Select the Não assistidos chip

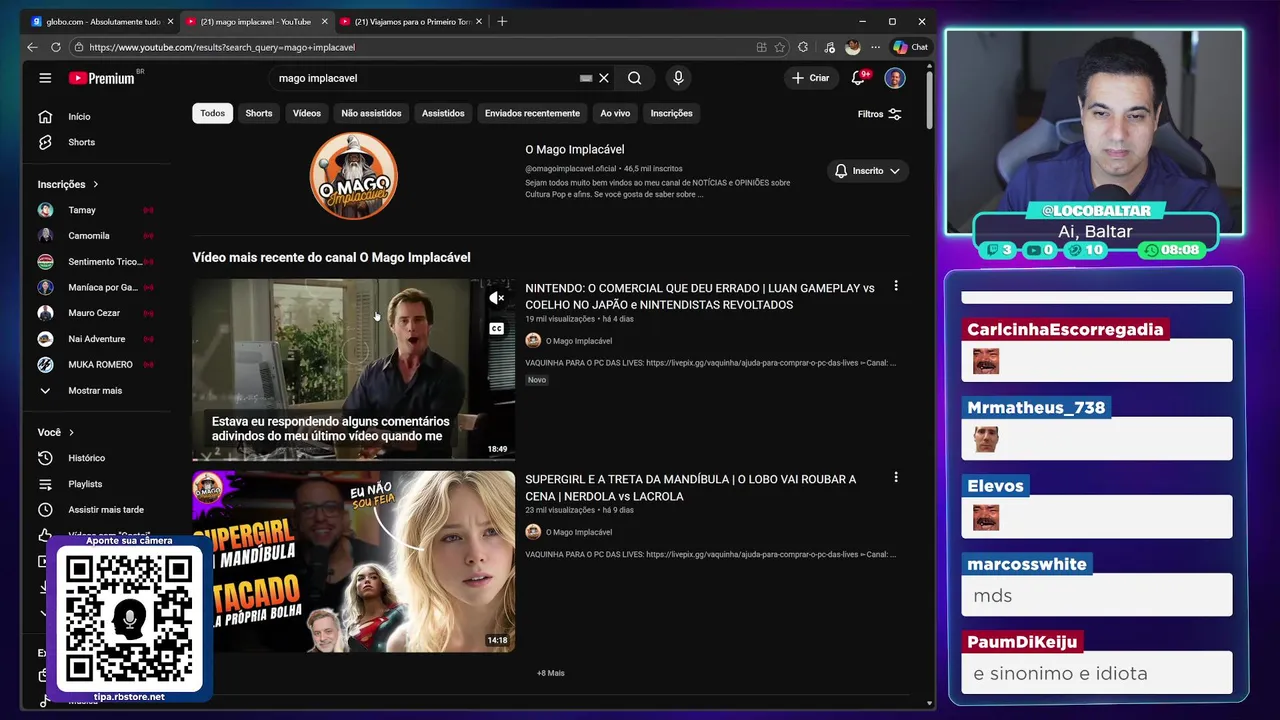pyautogui.click(x=371, y=113)
